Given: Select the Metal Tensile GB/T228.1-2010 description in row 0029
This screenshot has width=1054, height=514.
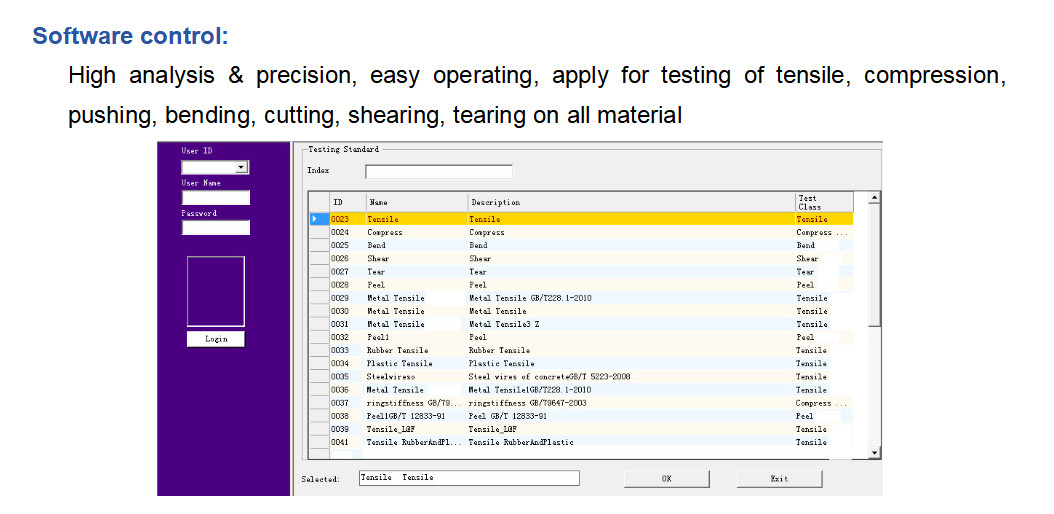Looking at the screenshot, I should 530,298.
